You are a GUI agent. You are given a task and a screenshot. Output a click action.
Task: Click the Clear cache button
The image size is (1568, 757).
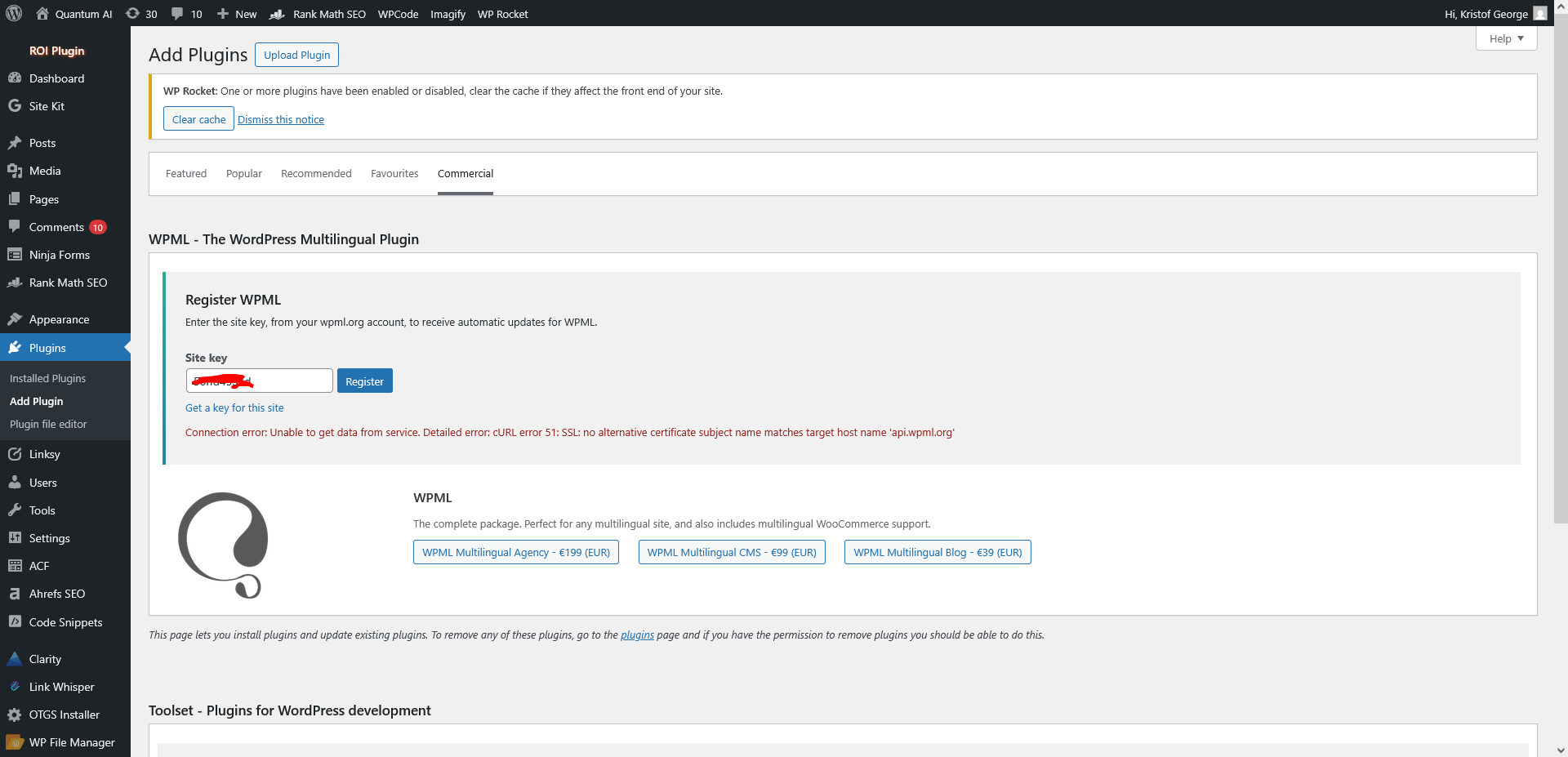pos(198,119)
